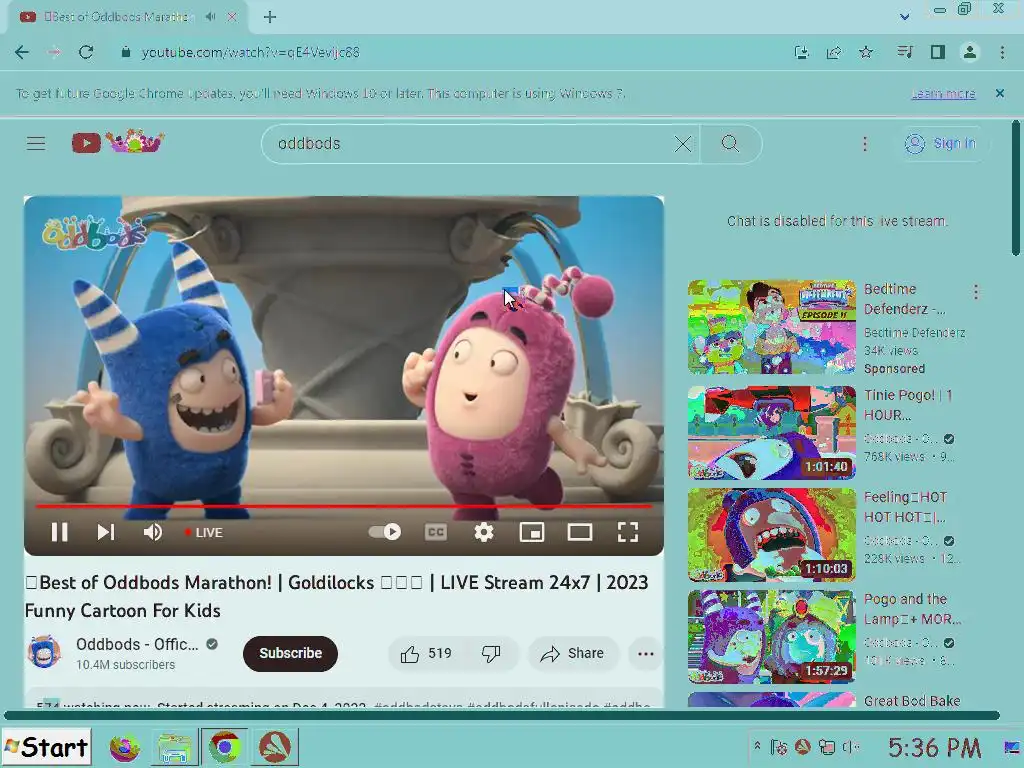Clear the oddbods search text

pyautogui.click(x=682, y=144)
